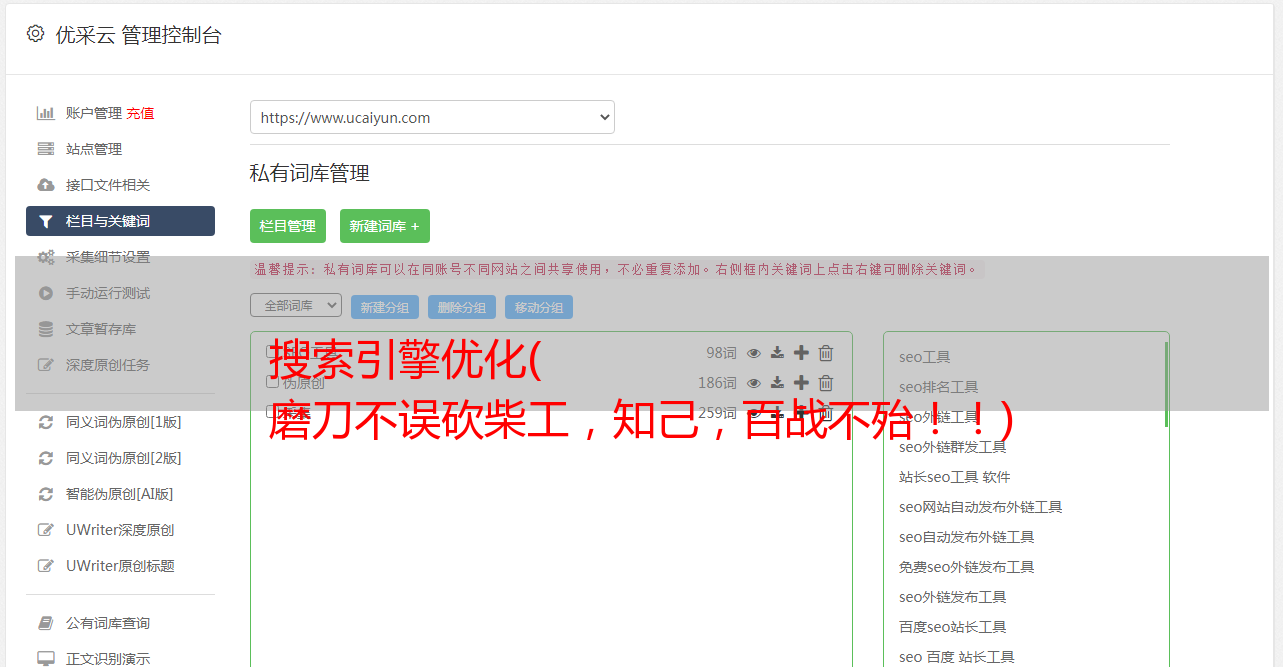Select keyword 百度seo站长工具
Screen dimensions: 1283x667
pos(952,627)
